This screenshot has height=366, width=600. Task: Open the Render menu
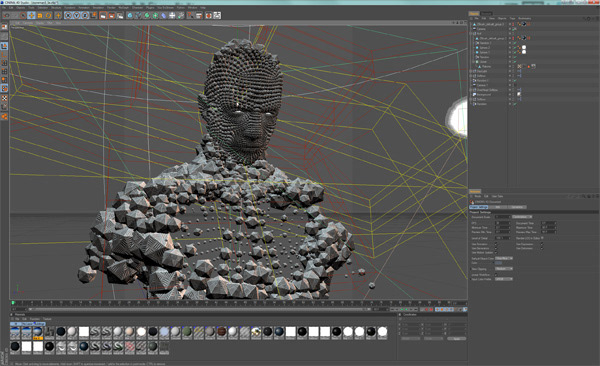click(111, 8)
